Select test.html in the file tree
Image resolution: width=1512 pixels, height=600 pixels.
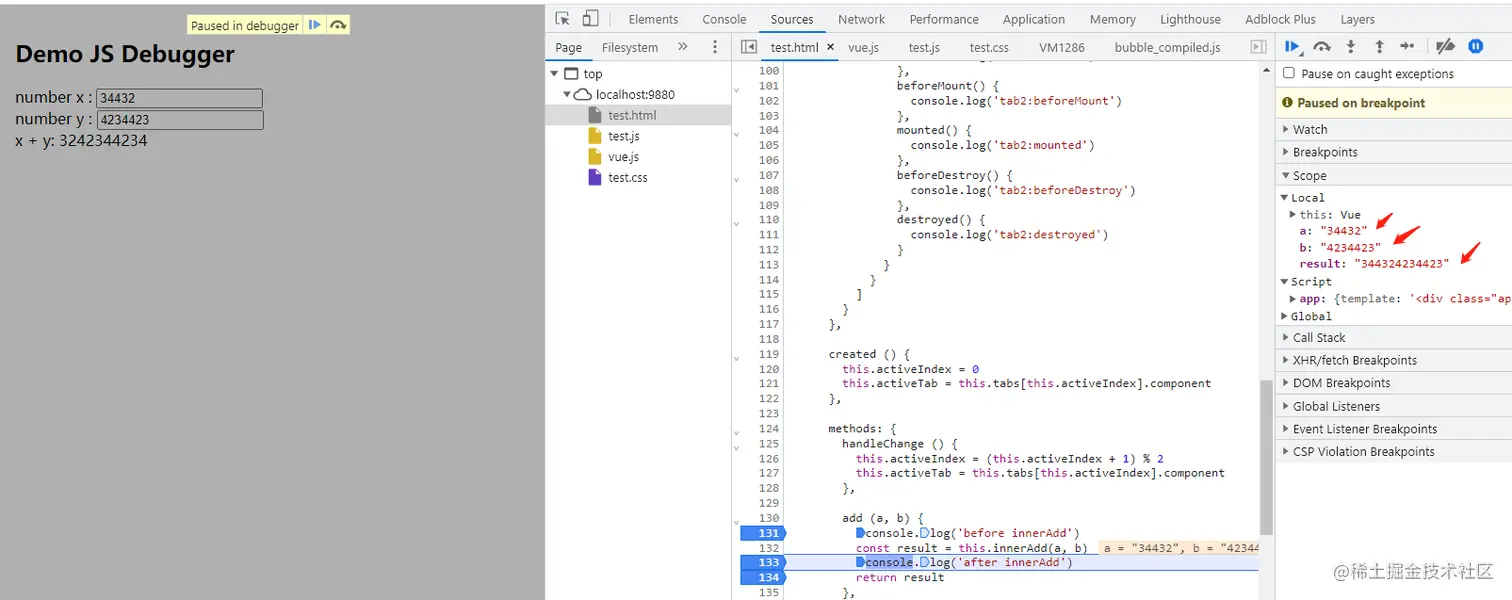(632, 115)
